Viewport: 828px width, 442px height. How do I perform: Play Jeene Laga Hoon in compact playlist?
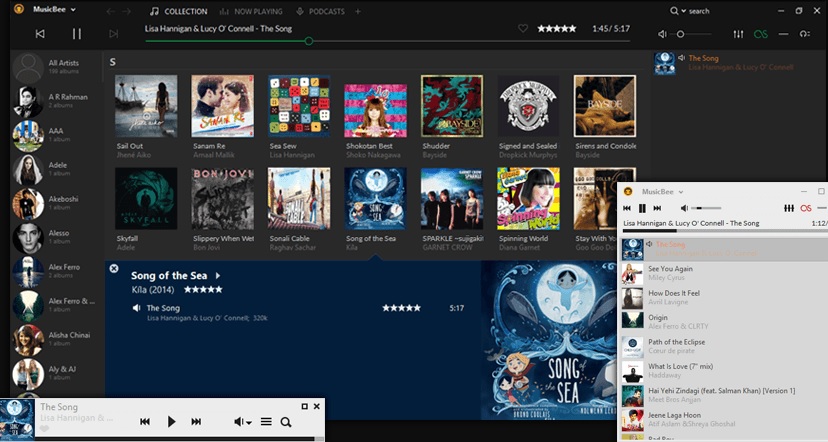[724, 419]
